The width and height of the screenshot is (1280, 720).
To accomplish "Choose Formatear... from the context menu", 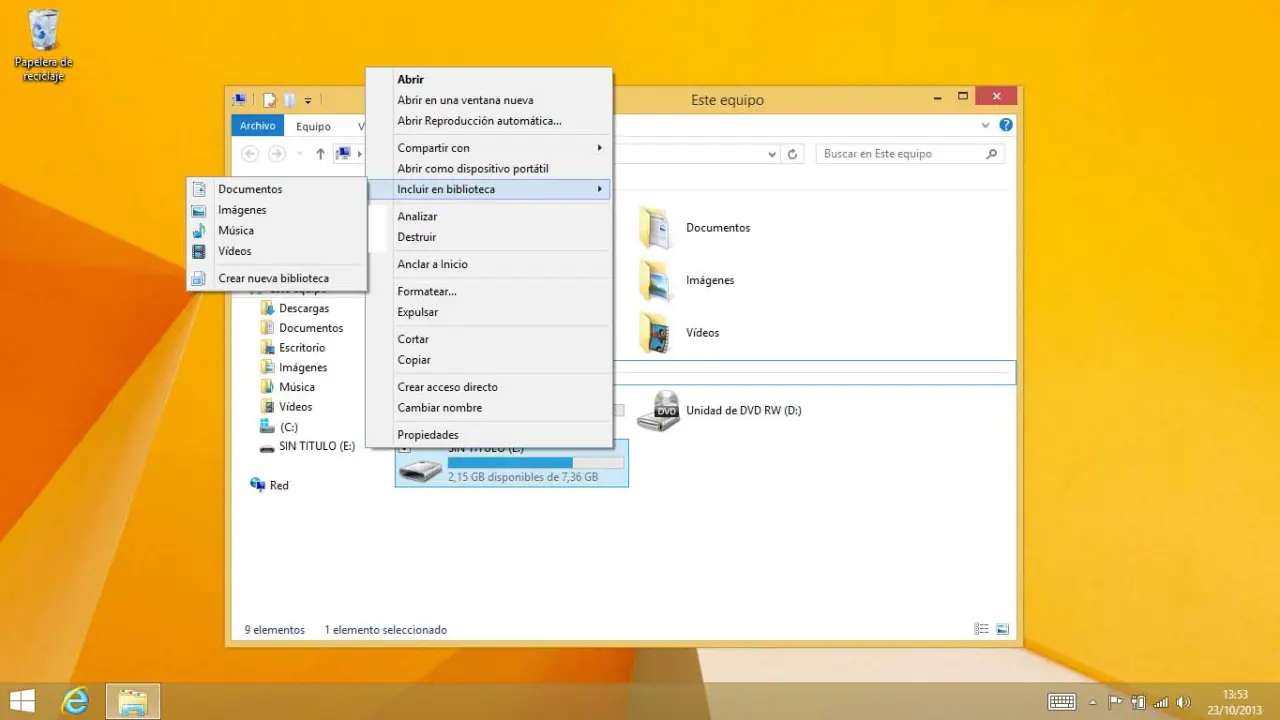I will [427, 291].
